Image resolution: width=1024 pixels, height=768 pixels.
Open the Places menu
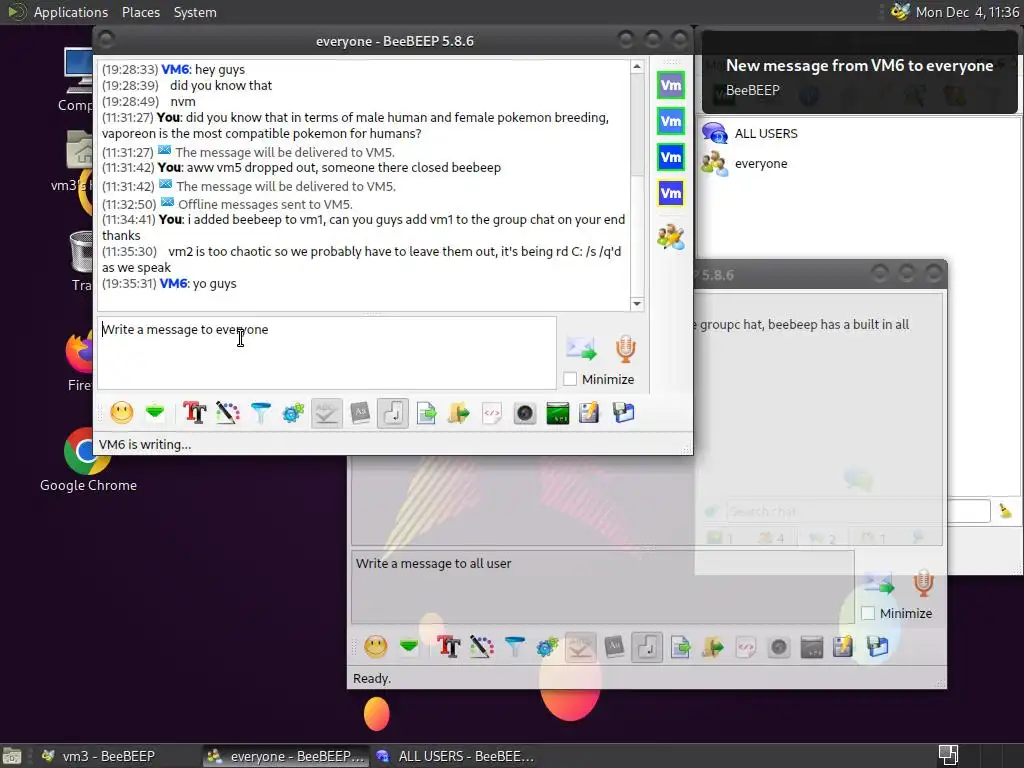(x=140, y=12)
